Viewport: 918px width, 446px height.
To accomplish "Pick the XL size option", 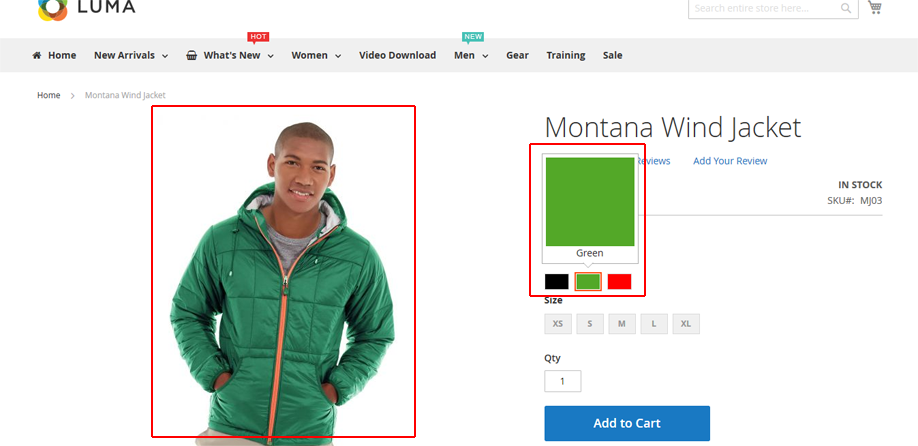I will (686, 324).
